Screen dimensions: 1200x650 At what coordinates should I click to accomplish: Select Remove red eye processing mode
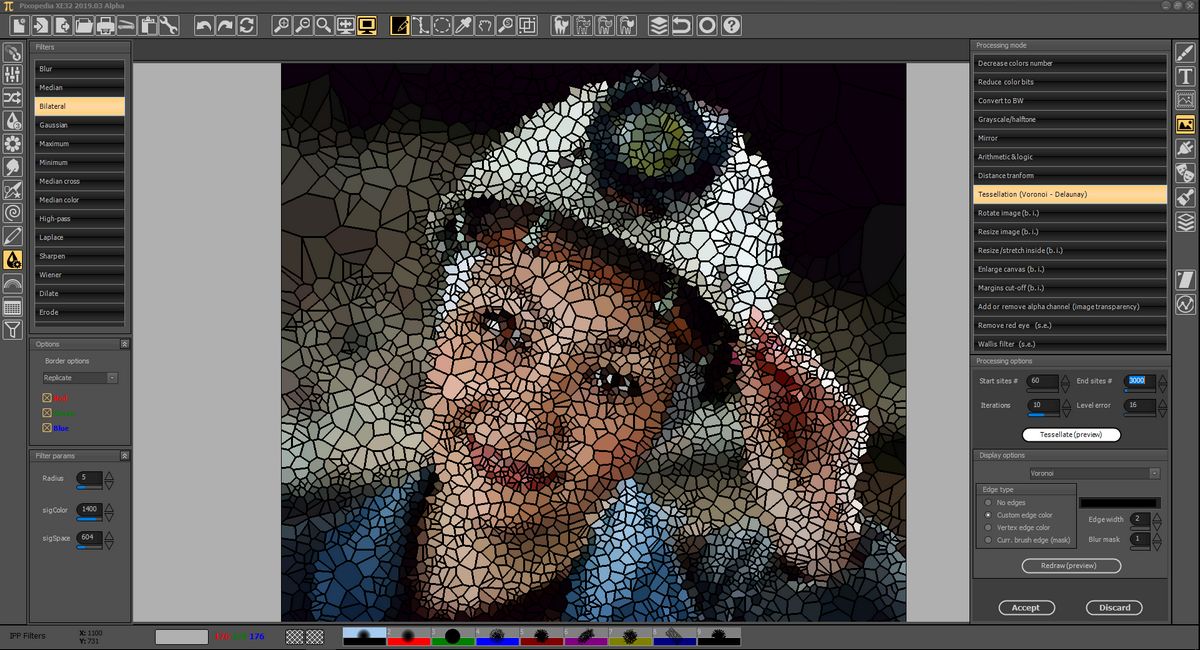[x=1070, y=325]
